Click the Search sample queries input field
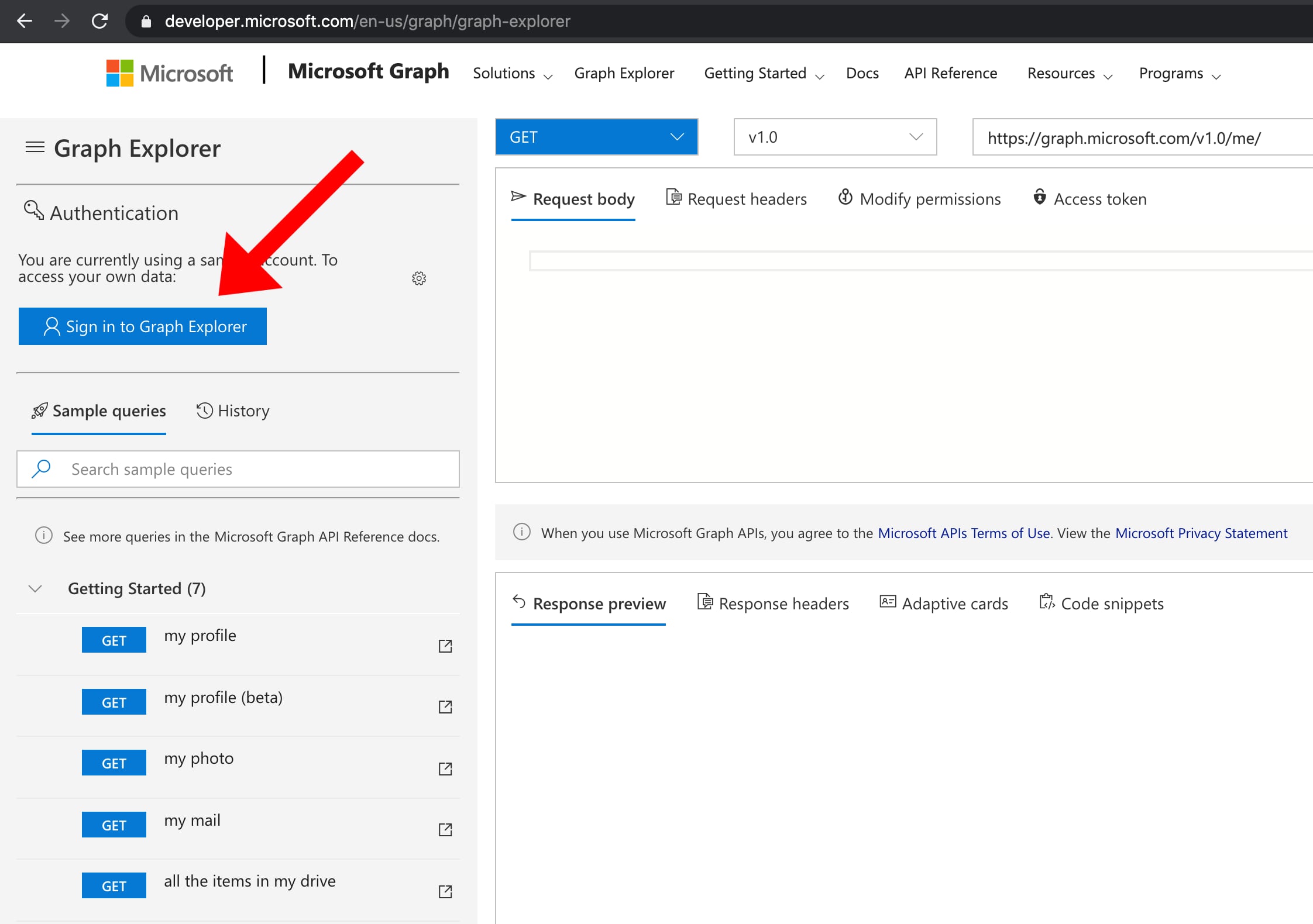The width and height of the screenshot is (1313, 924). [238, 468]
